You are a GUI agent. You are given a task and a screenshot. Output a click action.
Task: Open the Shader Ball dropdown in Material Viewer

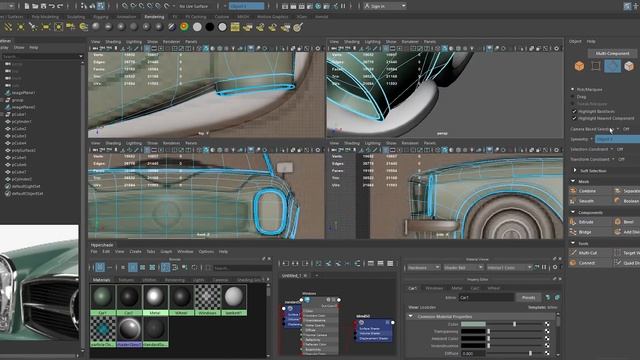463,267
